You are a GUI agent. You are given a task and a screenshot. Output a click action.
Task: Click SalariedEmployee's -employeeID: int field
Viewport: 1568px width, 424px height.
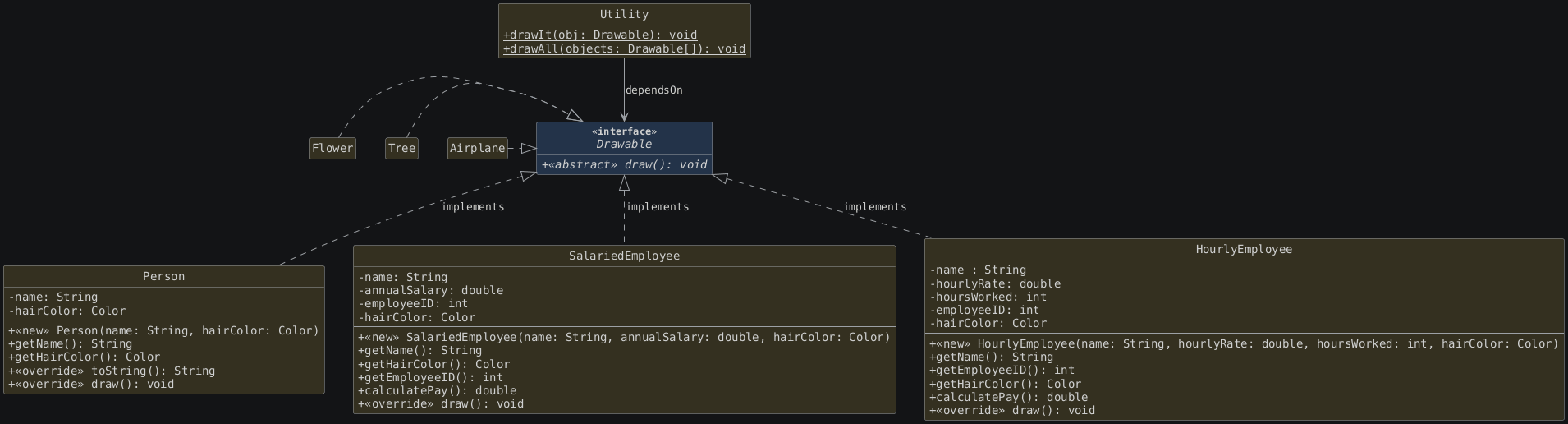click(413, 303)
